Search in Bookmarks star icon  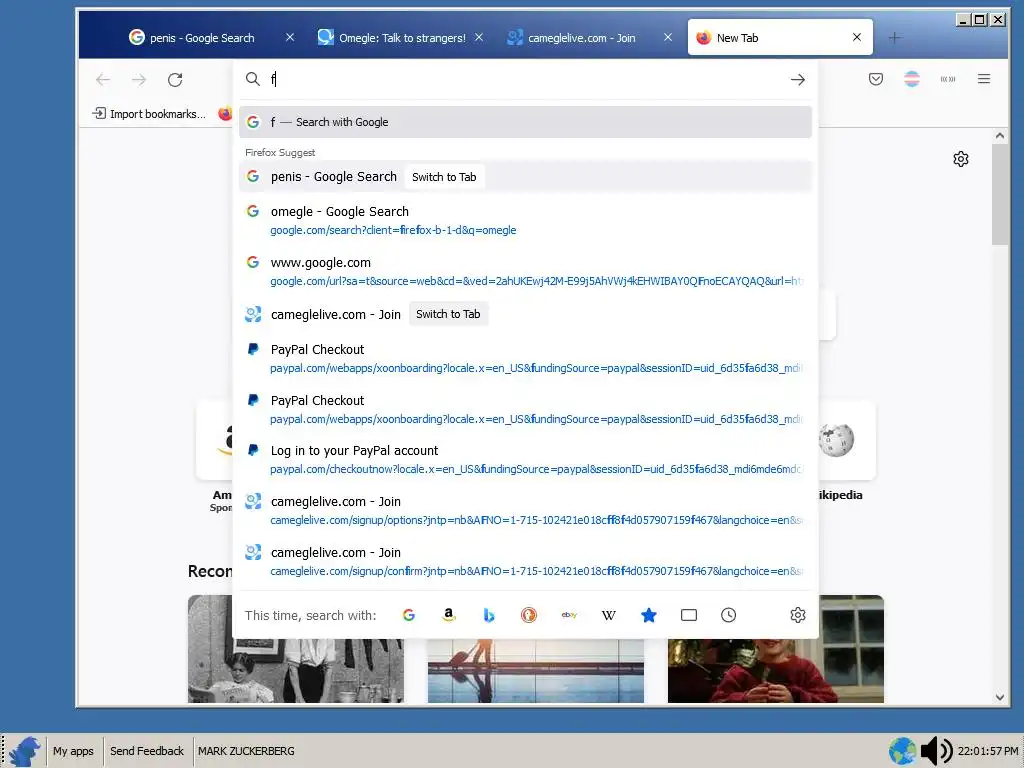648,615
